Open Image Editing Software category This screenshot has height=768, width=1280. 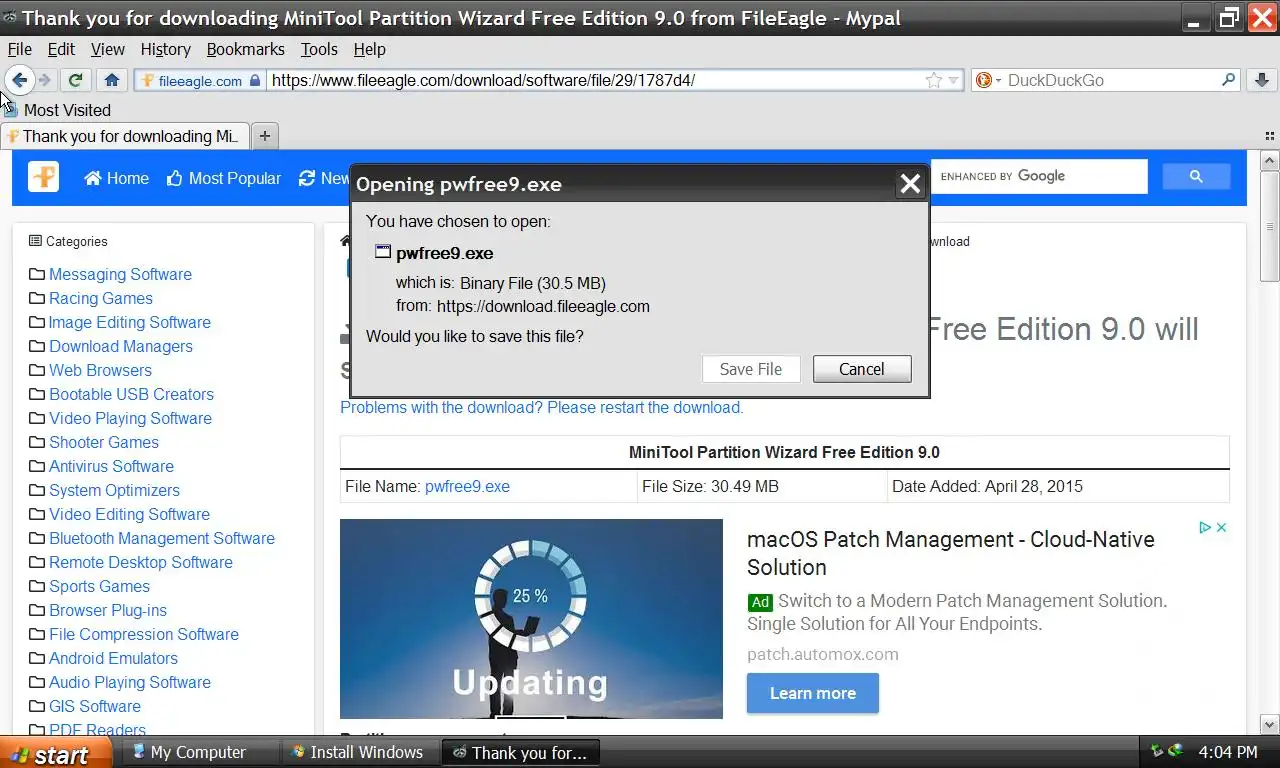130,322
